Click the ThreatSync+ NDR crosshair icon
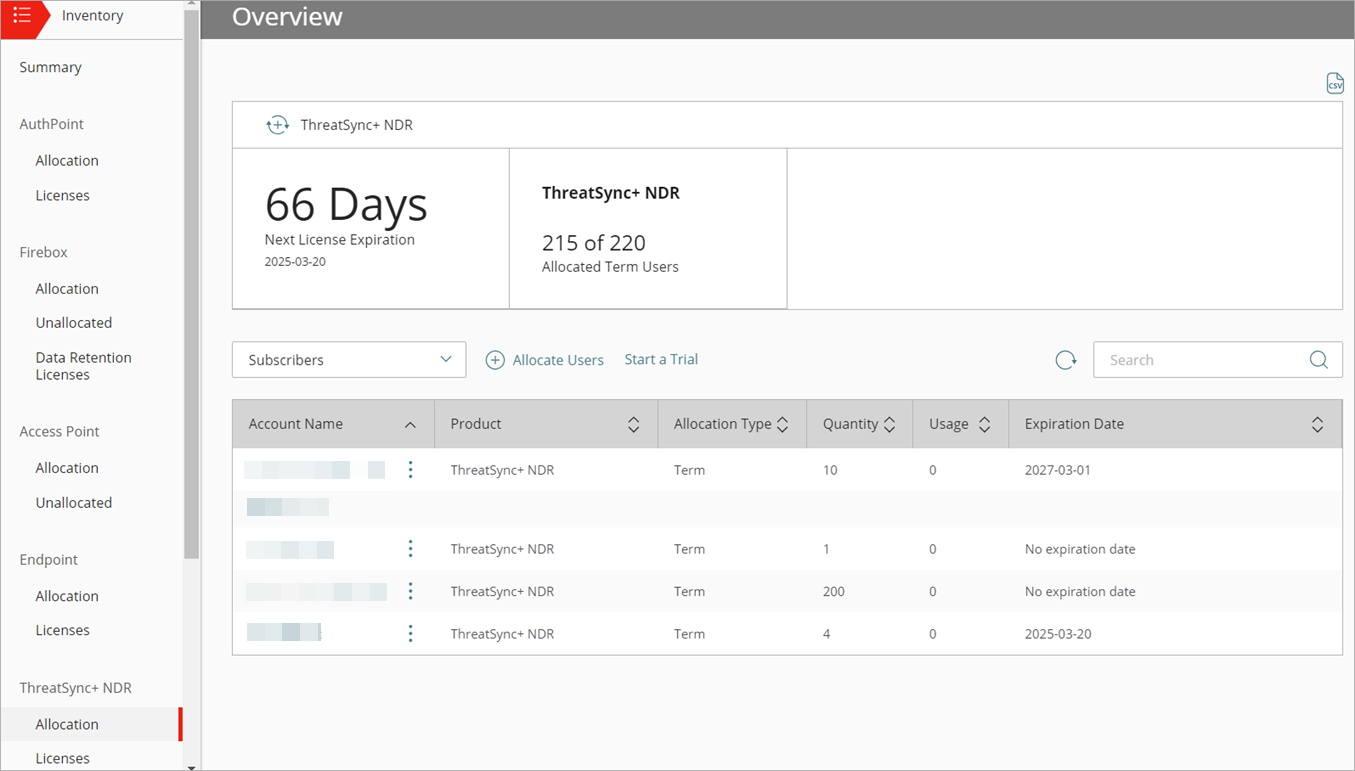Viewport: 1355px width, 771px height. (x=278, y=124)
